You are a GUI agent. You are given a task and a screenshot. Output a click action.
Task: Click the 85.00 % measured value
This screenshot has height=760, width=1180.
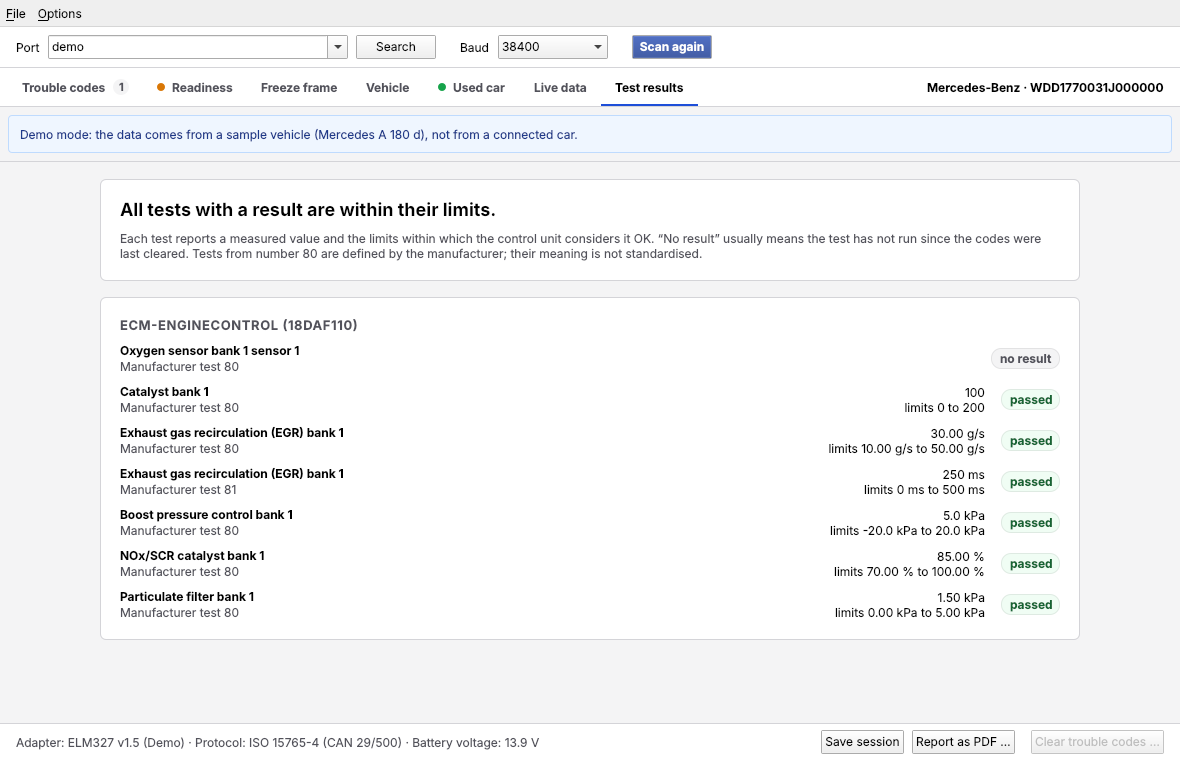tap(960, 556)
